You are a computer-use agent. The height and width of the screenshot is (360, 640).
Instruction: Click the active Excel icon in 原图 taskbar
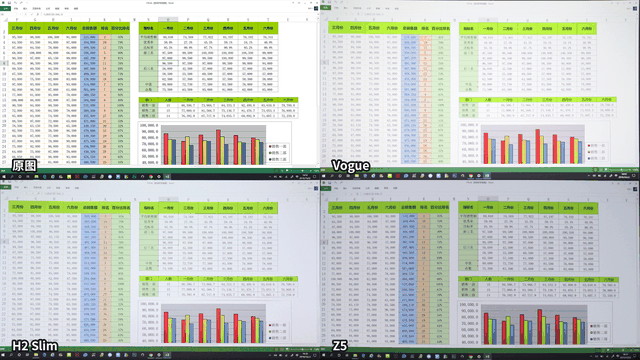167,177
